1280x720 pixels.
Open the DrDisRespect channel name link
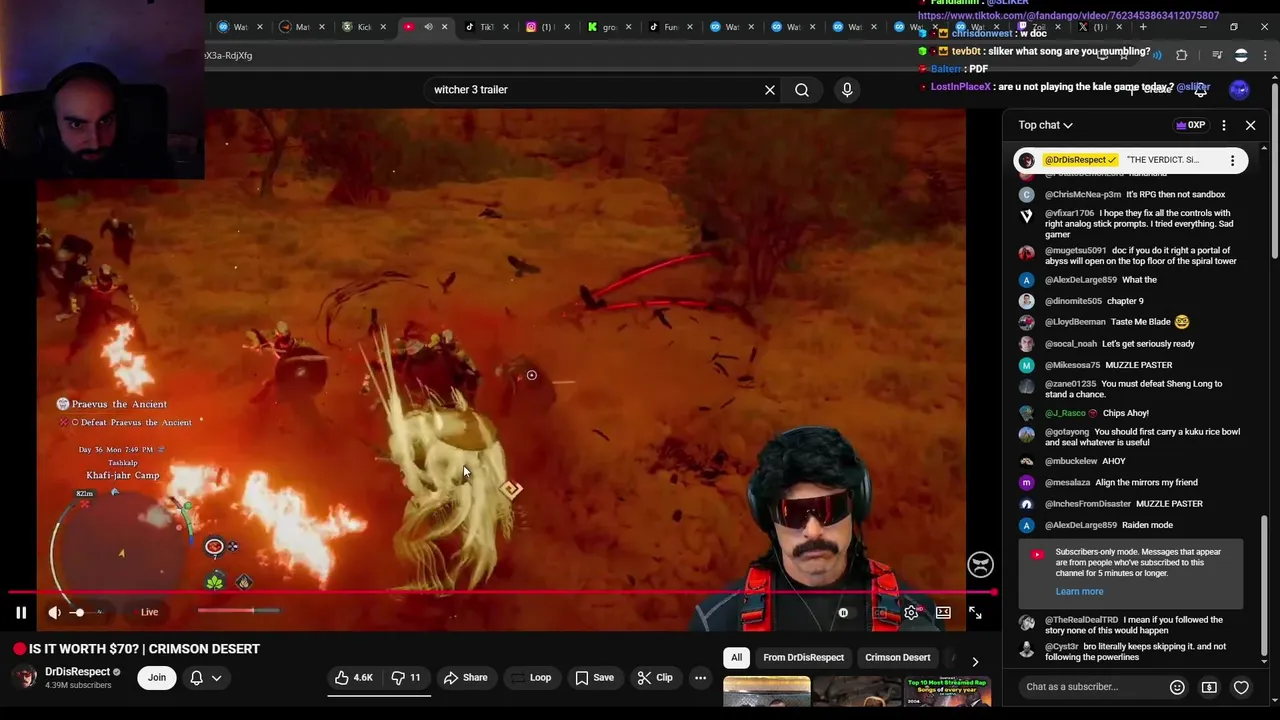pyautogui.click(x=77, y=672)
